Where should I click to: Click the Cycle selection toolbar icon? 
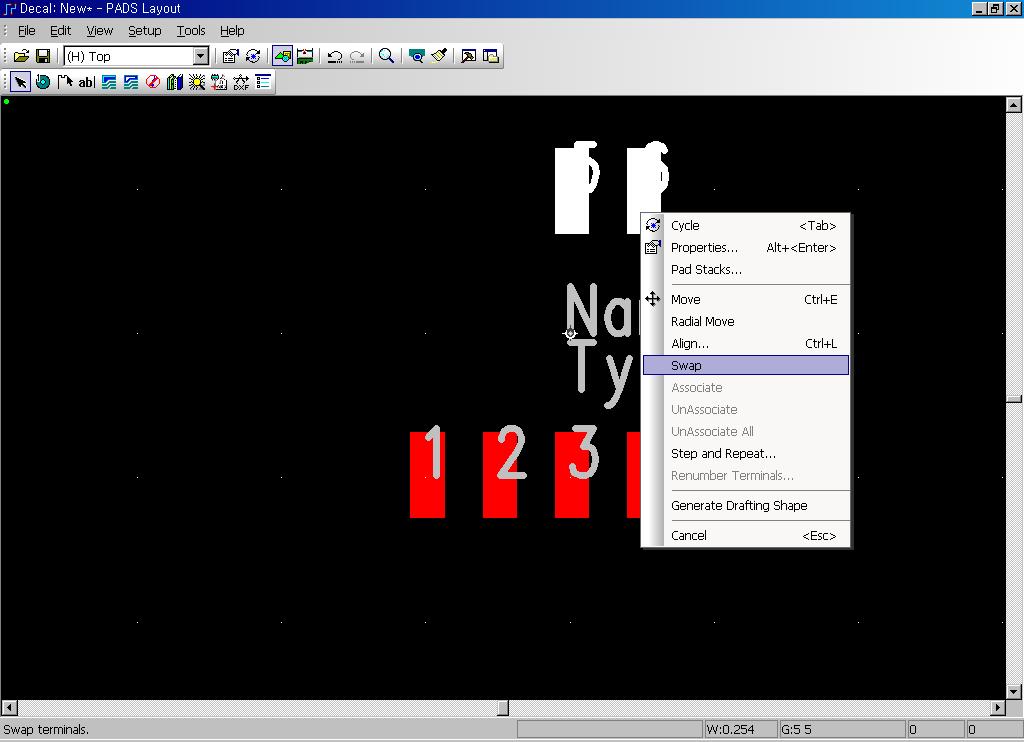click(x=253, y=56)
